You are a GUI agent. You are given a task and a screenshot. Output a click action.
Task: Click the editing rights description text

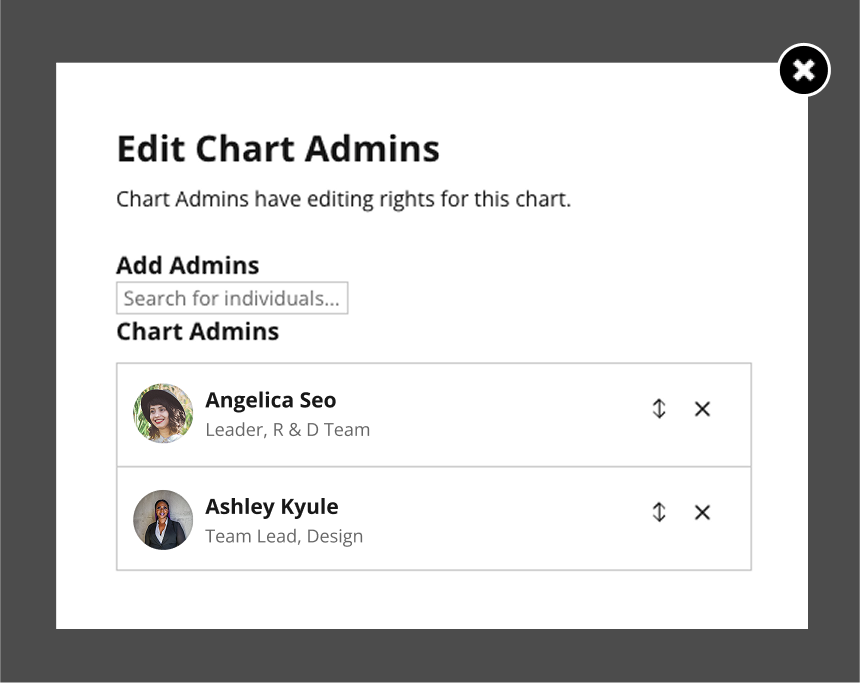click(x=343, y=199)
